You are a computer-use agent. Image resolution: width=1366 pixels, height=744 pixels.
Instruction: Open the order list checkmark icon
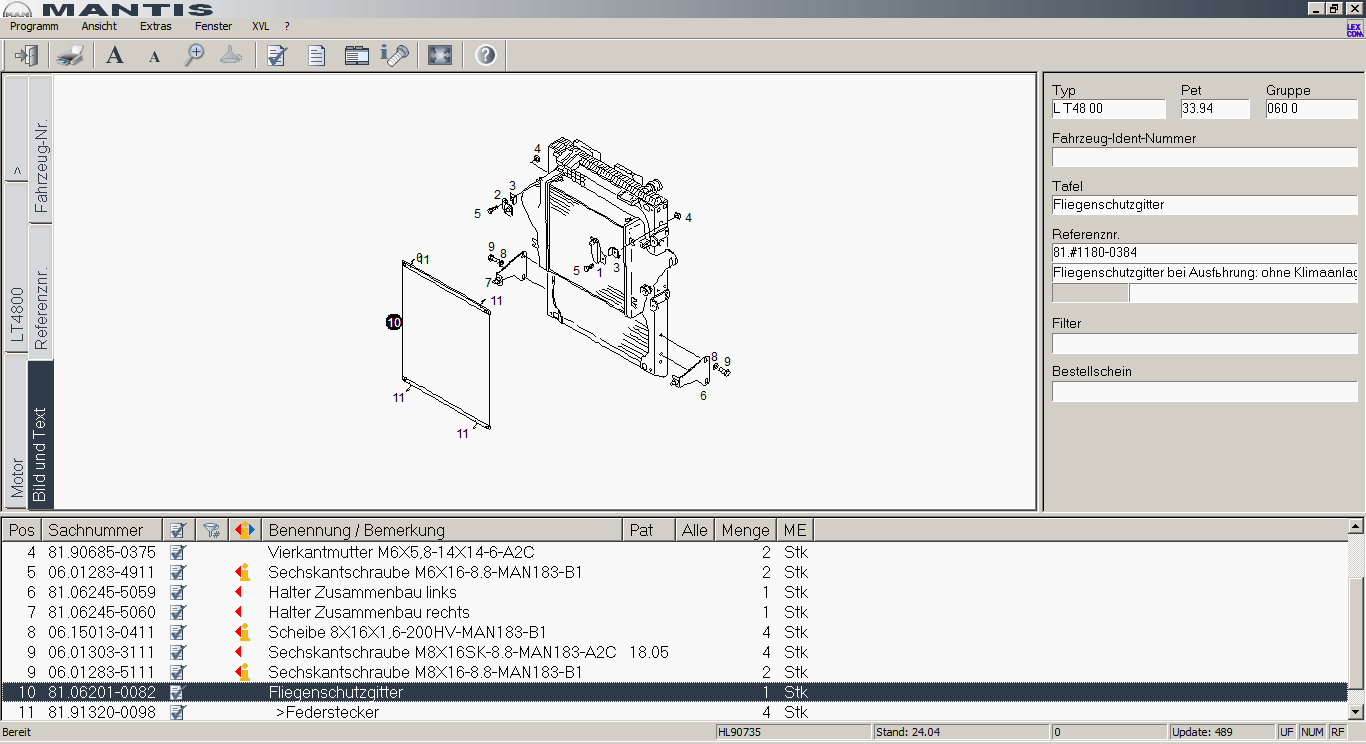pyautogui.click(x=277, y=55)
